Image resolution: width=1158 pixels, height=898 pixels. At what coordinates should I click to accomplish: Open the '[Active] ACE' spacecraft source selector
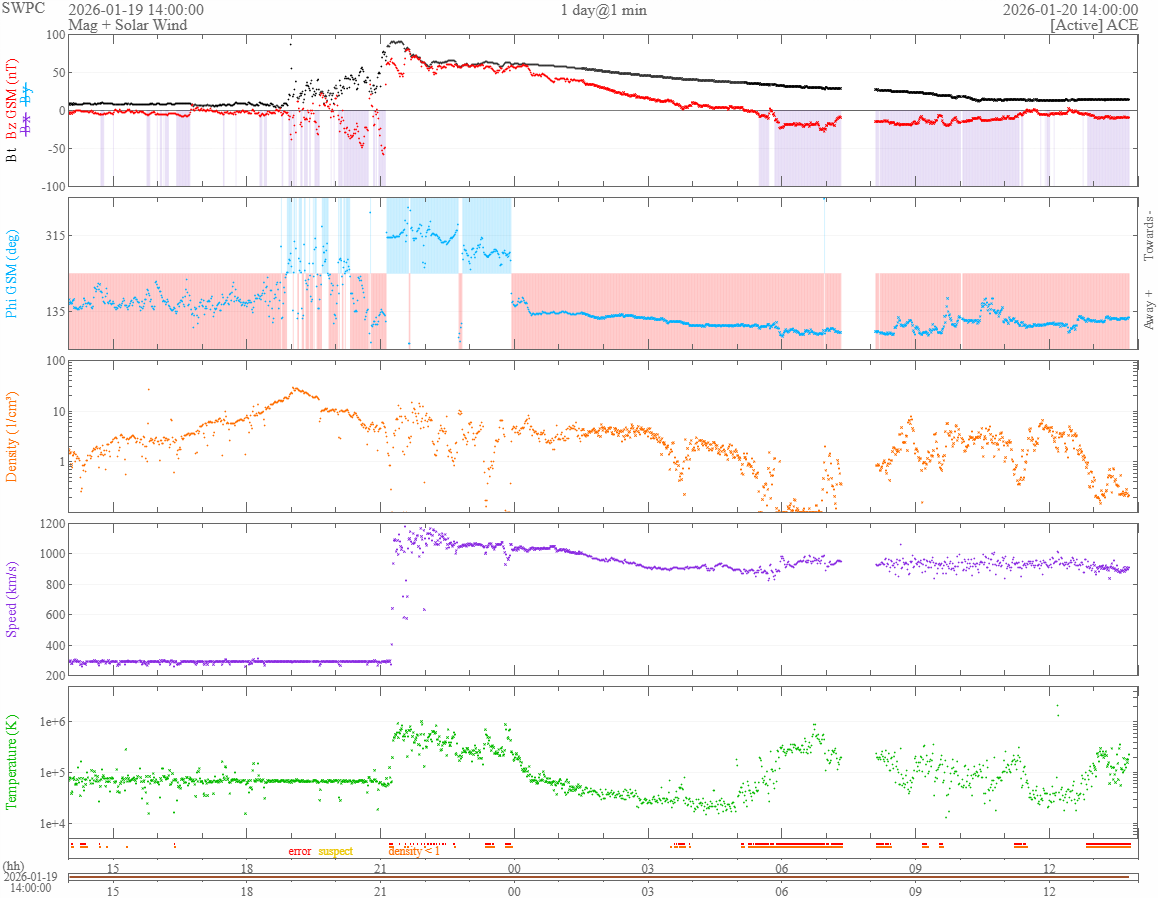1094,24
